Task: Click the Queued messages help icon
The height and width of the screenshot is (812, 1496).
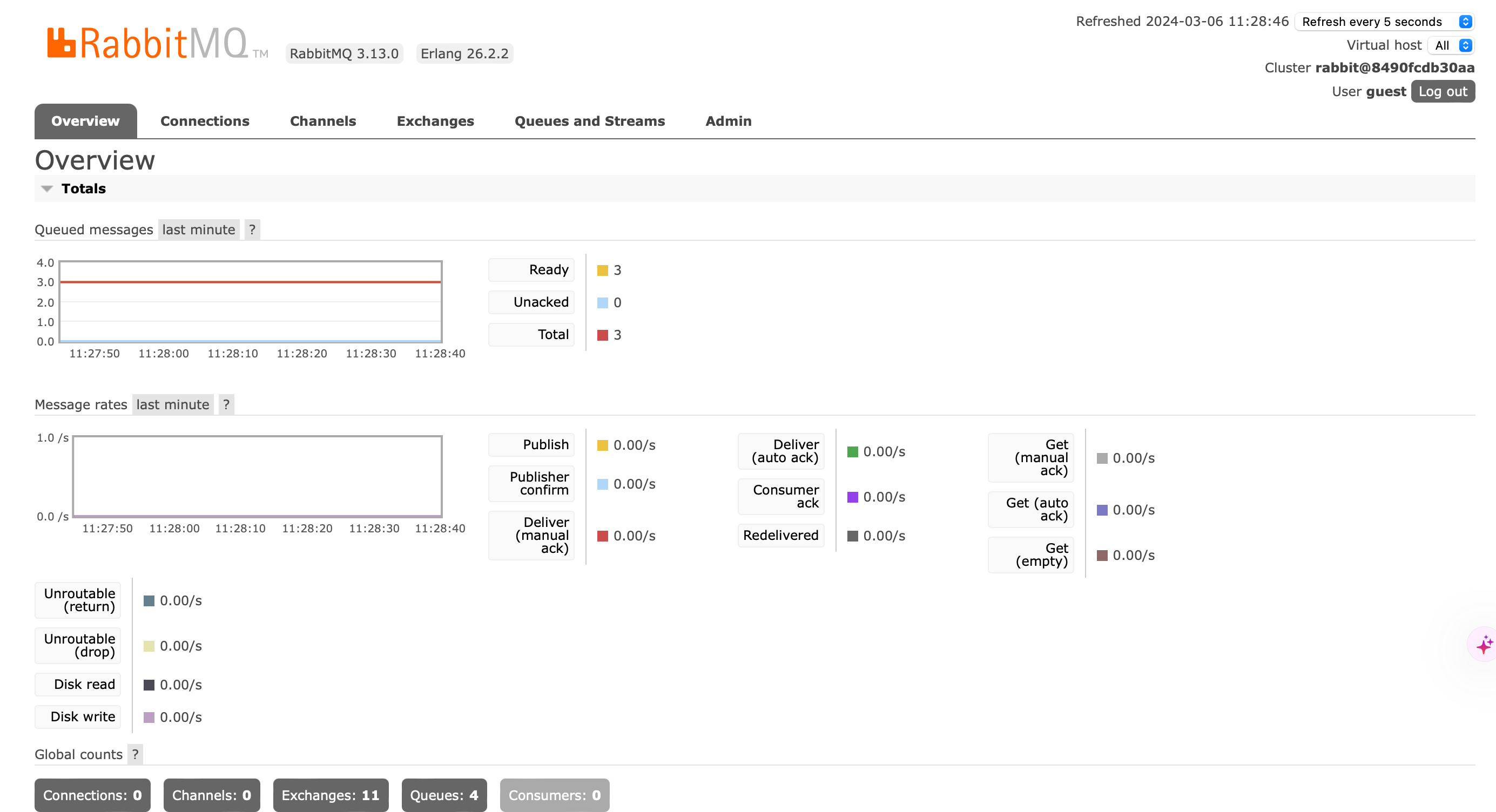Action: pyautogui.click(x=253, y=230)
